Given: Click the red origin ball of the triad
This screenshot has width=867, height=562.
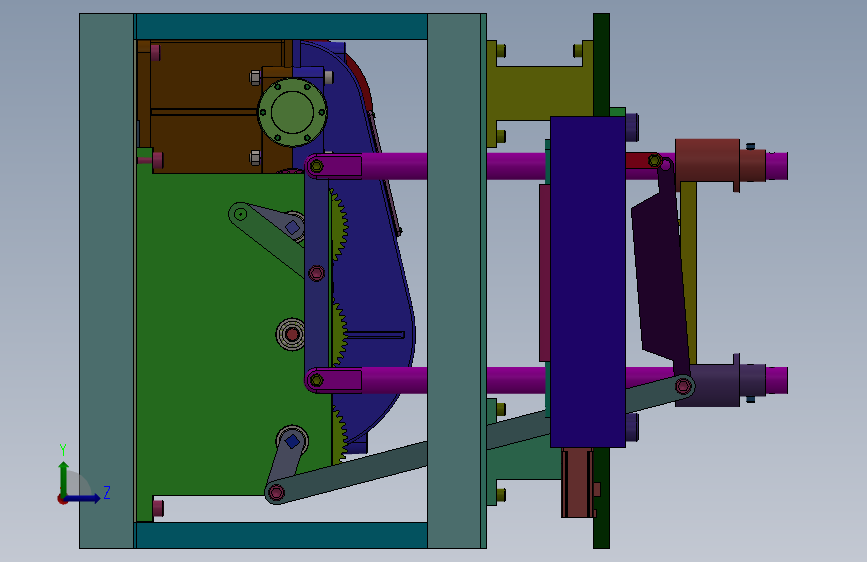Looking at the screenshot, I should click(62, 499).
